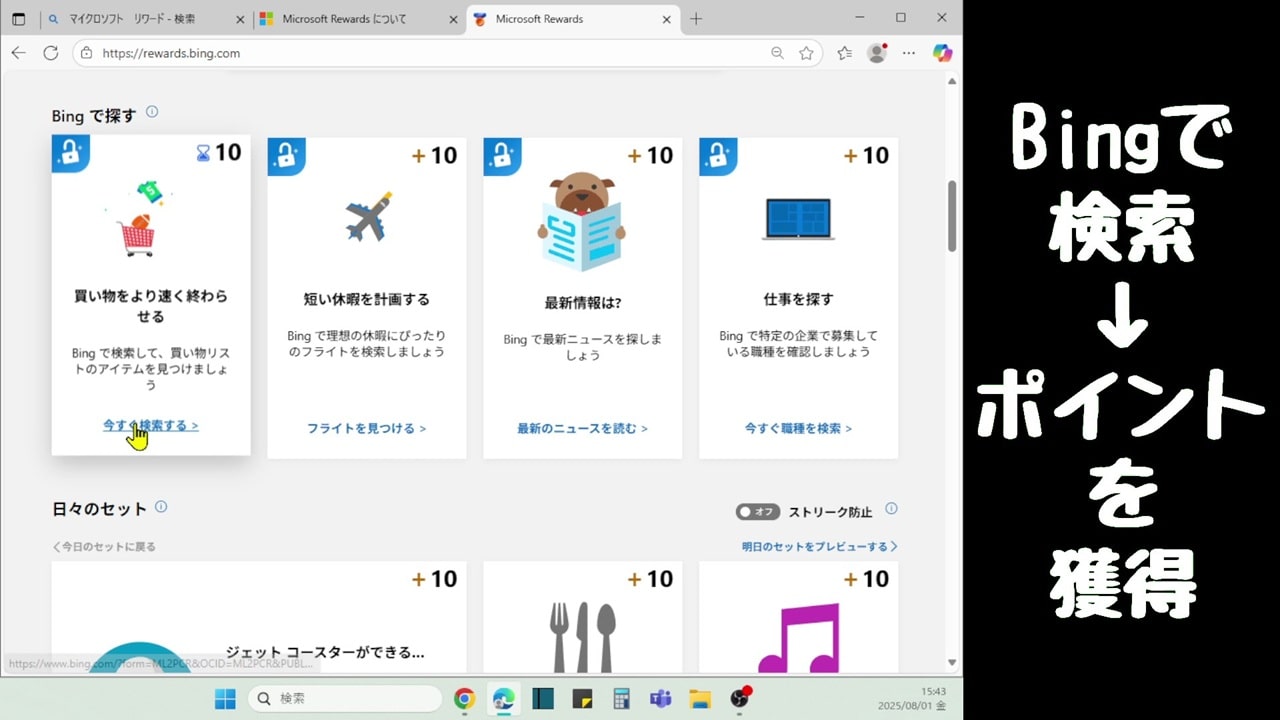The height and width of the screenshot is (720, 1280).
Task: Open the favorites list
Action: pos(844,53)
